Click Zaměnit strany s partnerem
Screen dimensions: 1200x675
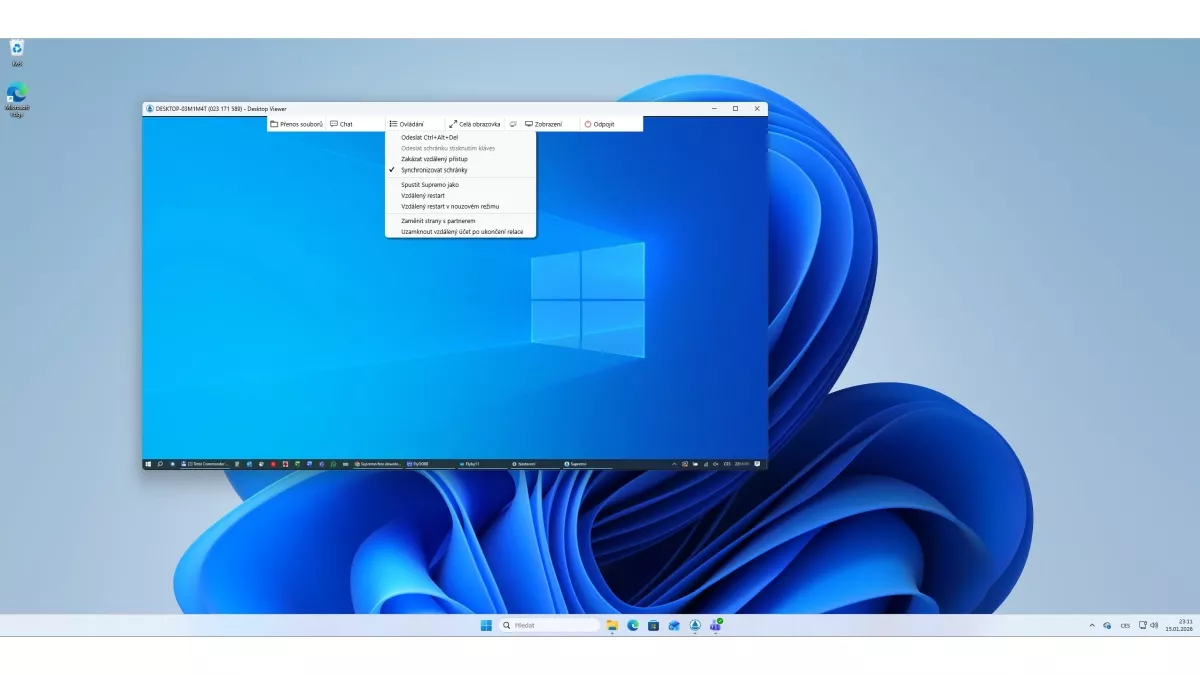[438, 220]
